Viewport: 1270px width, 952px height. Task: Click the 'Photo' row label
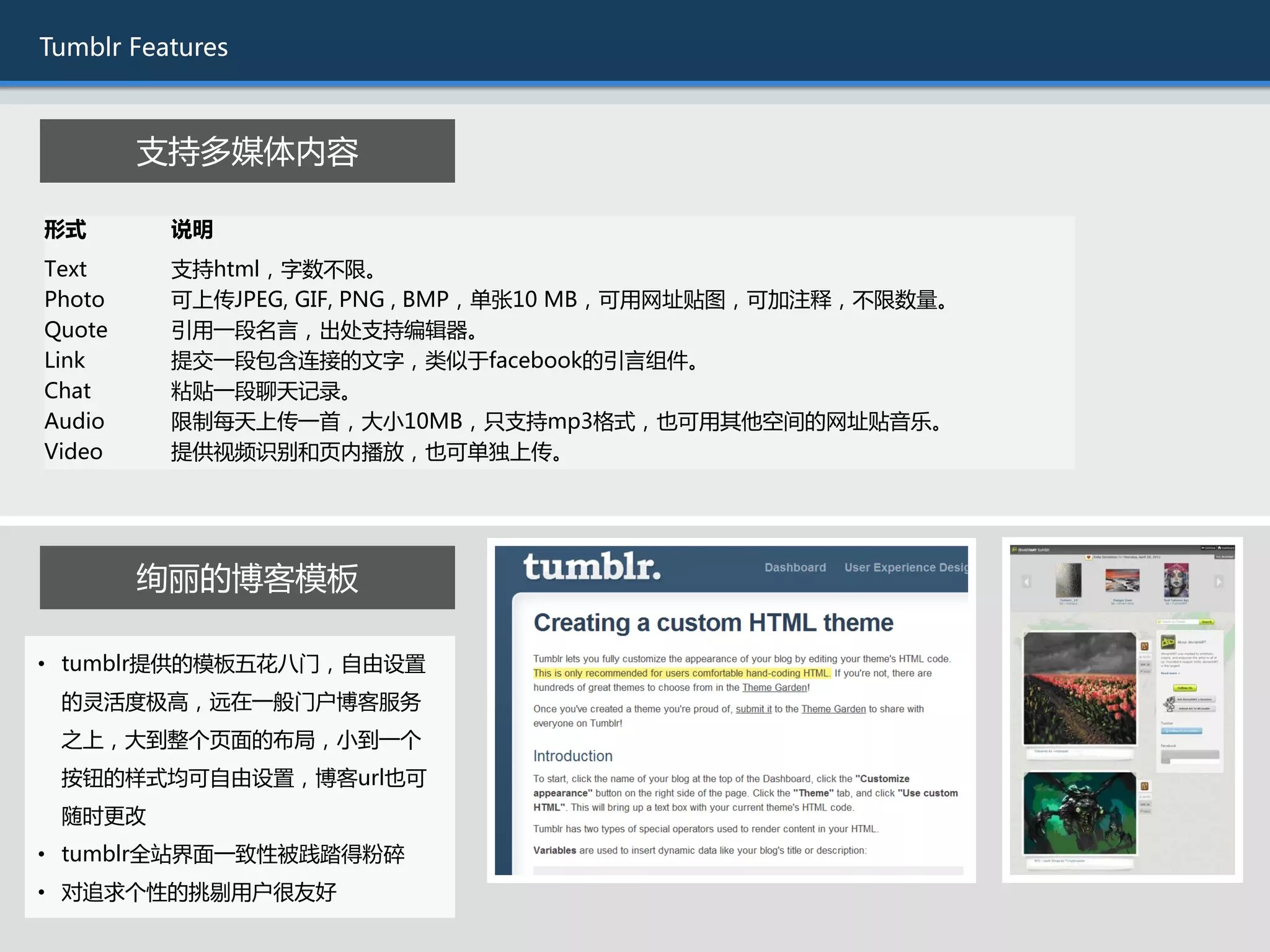[x=74, y=299]
